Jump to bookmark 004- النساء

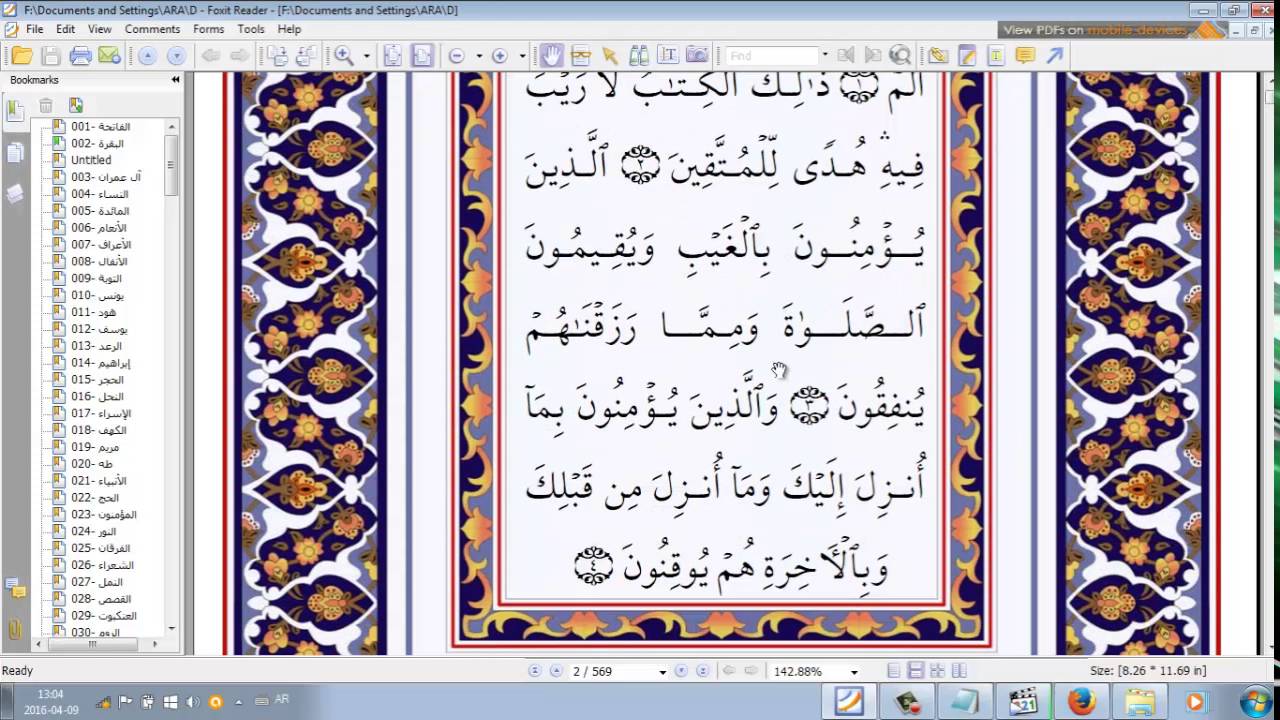(99, 194)
